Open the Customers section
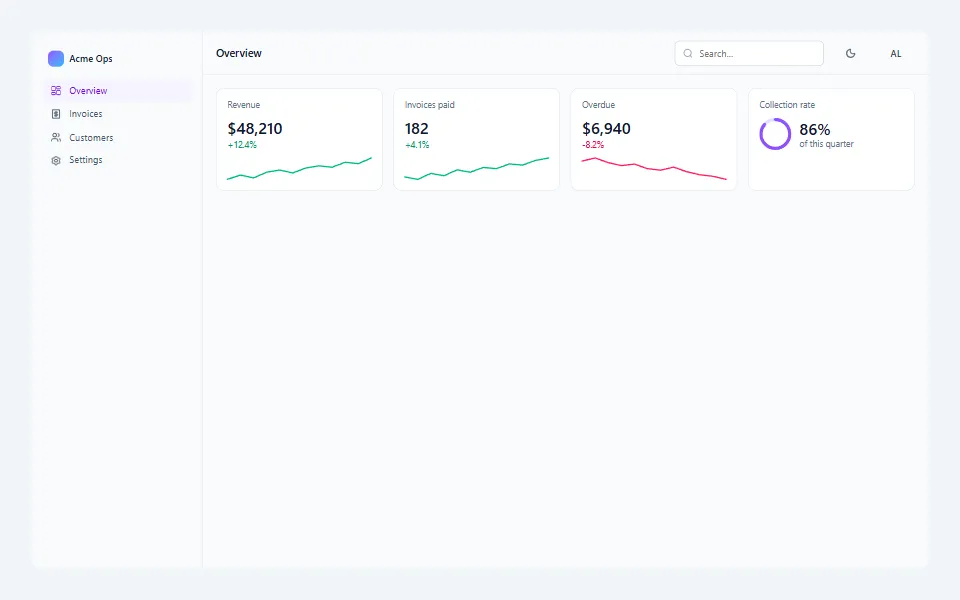Viewport: 960px width, 600px height. click(118, 138)
